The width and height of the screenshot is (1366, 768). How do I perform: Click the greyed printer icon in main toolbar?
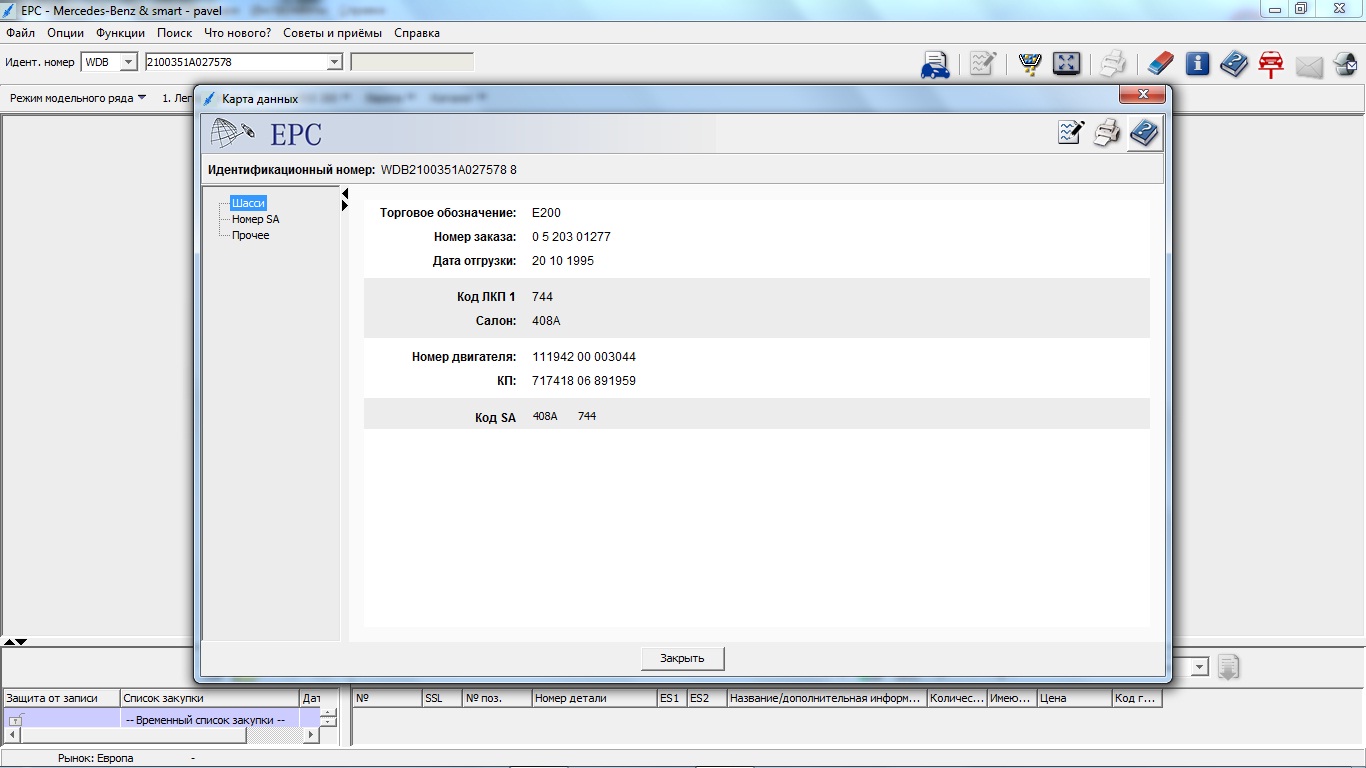pyautogui.click(x=1113, y=64)
